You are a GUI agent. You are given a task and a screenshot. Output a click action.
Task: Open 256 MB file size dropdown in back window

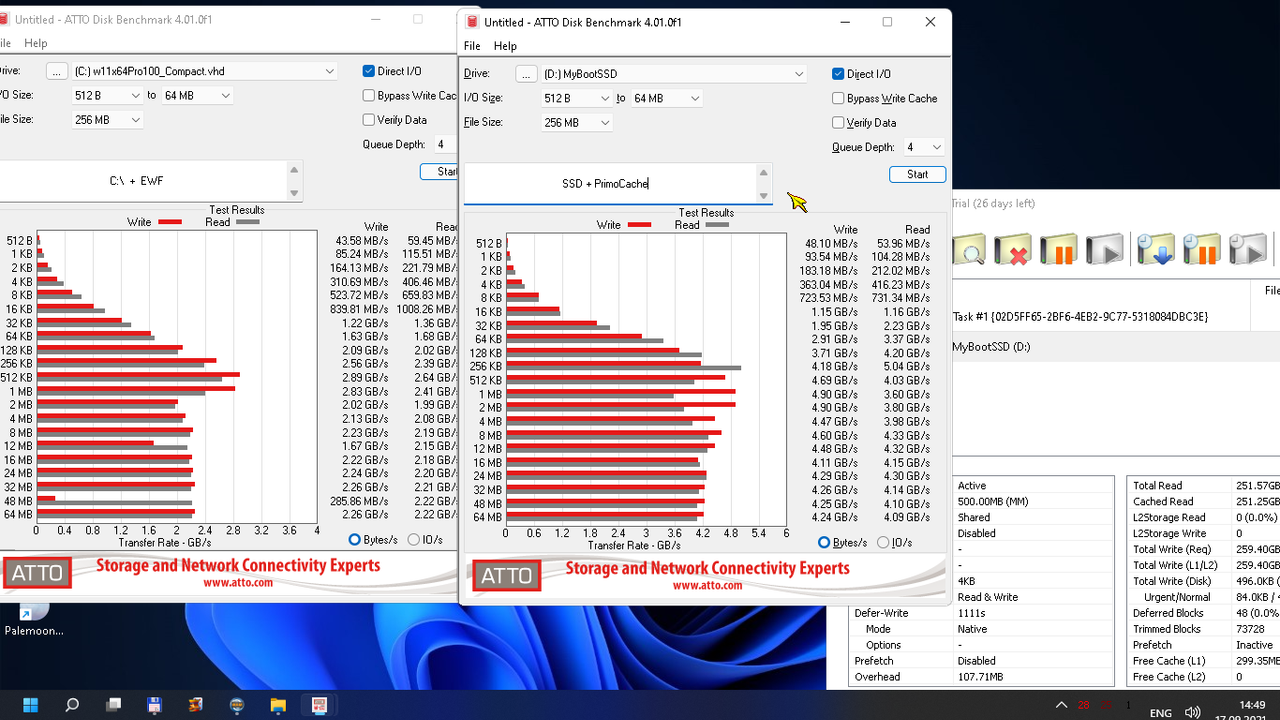coord(107,119)
